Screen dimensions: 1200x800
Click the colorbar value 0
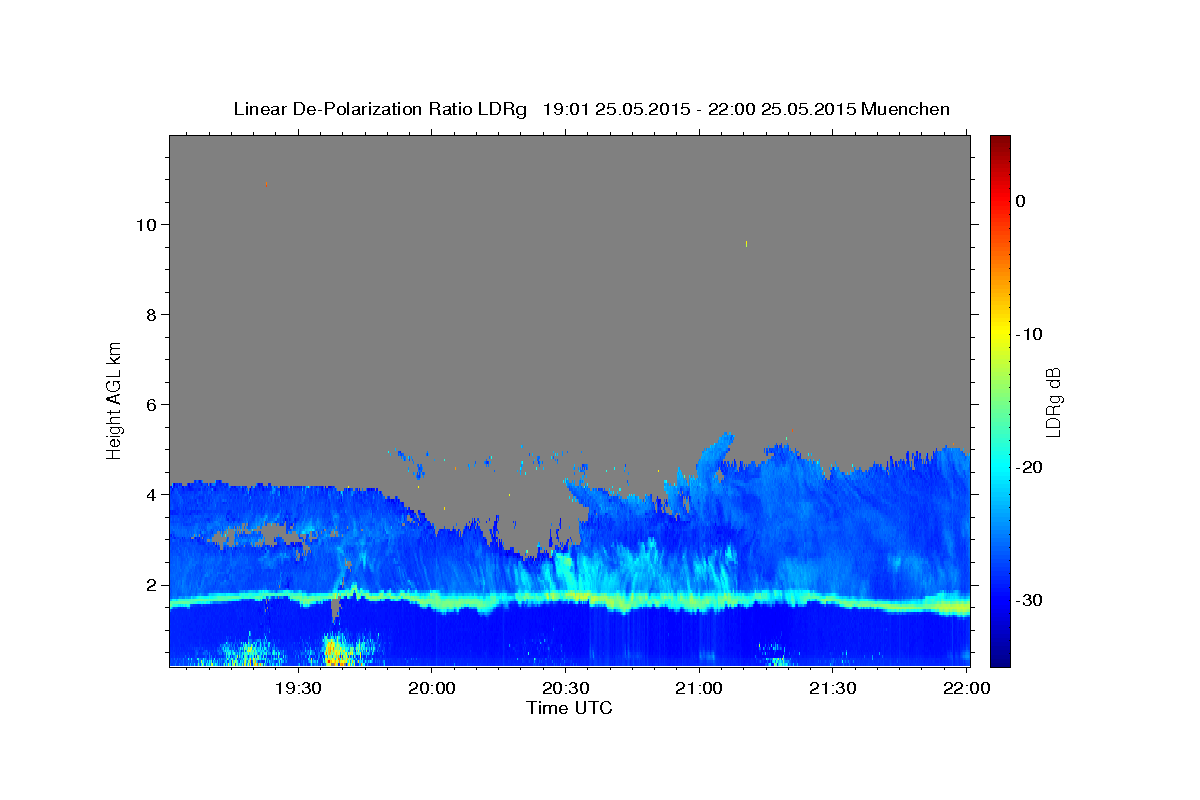[1021, 201]
